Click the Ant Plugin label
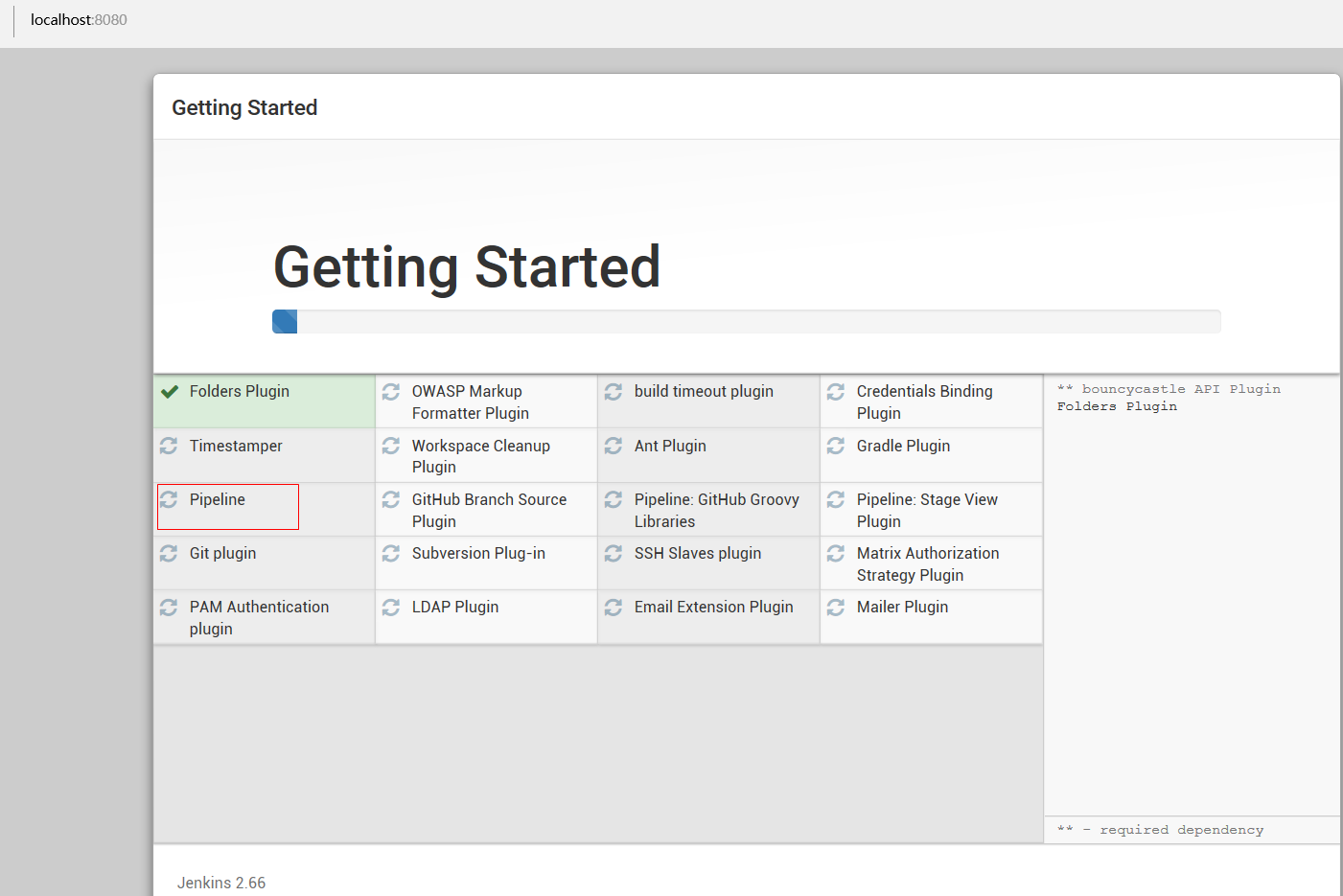The width and height of the screenshot is (1343, 896). tap(670, 446)
